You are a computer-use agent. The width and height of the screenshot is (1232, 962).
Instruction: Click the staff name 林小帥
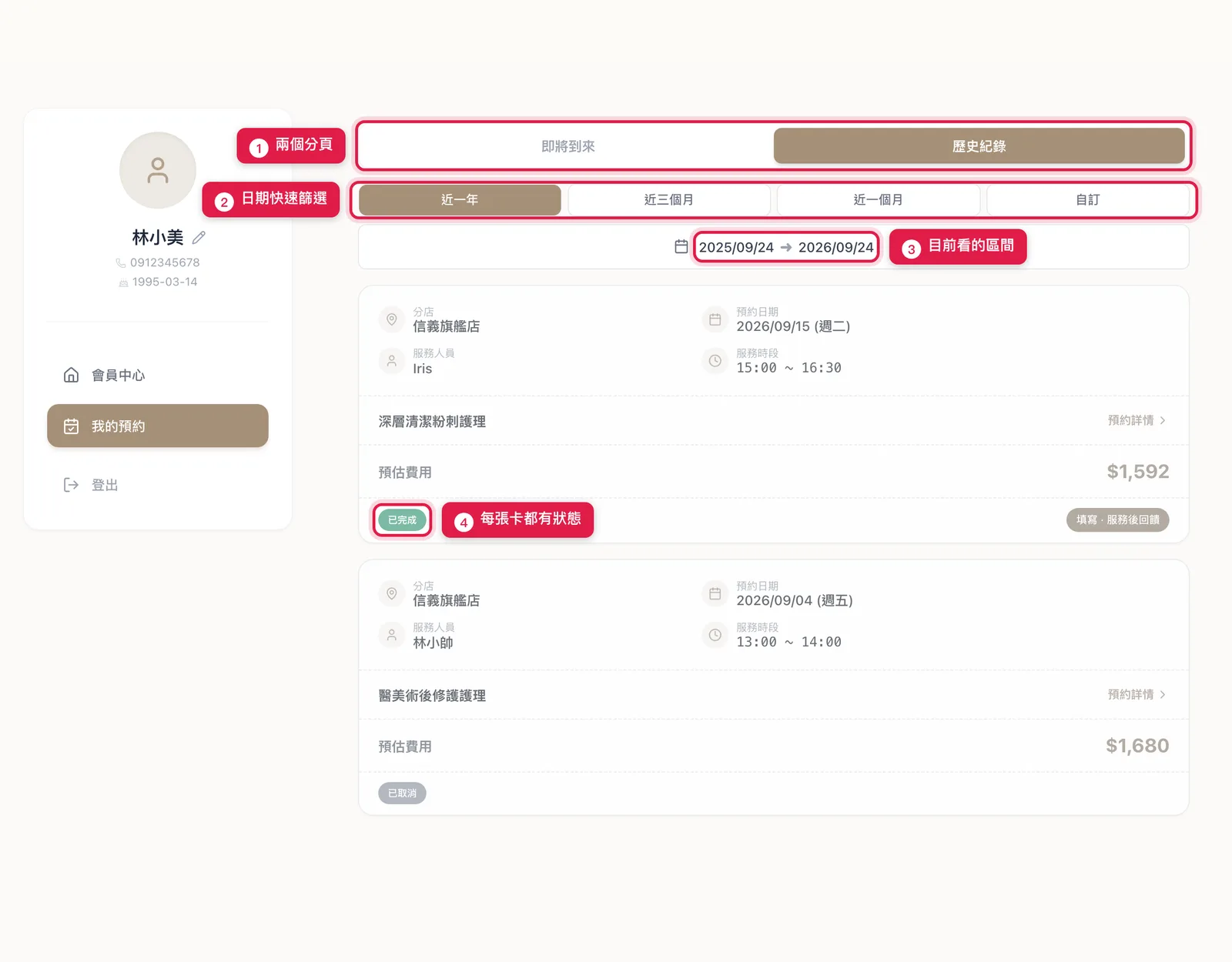pos(433,643)
